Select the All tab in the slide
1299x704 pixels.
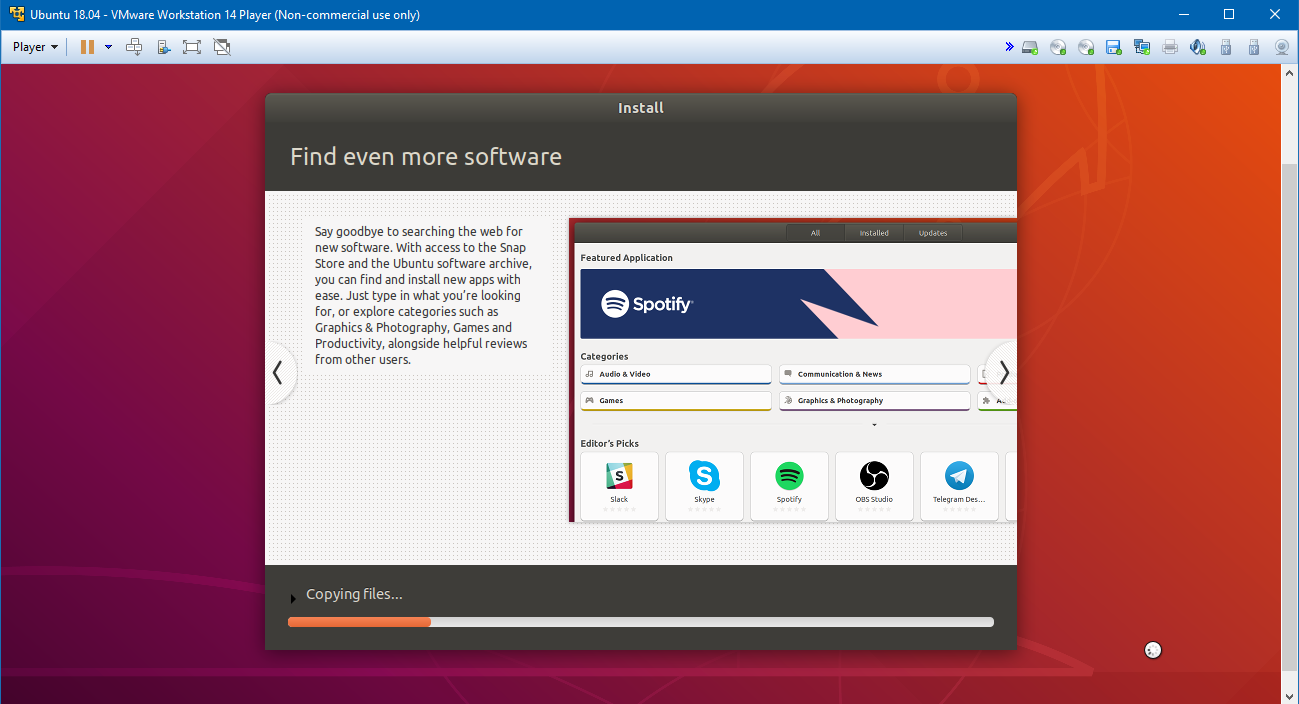(x=815, y=233)
